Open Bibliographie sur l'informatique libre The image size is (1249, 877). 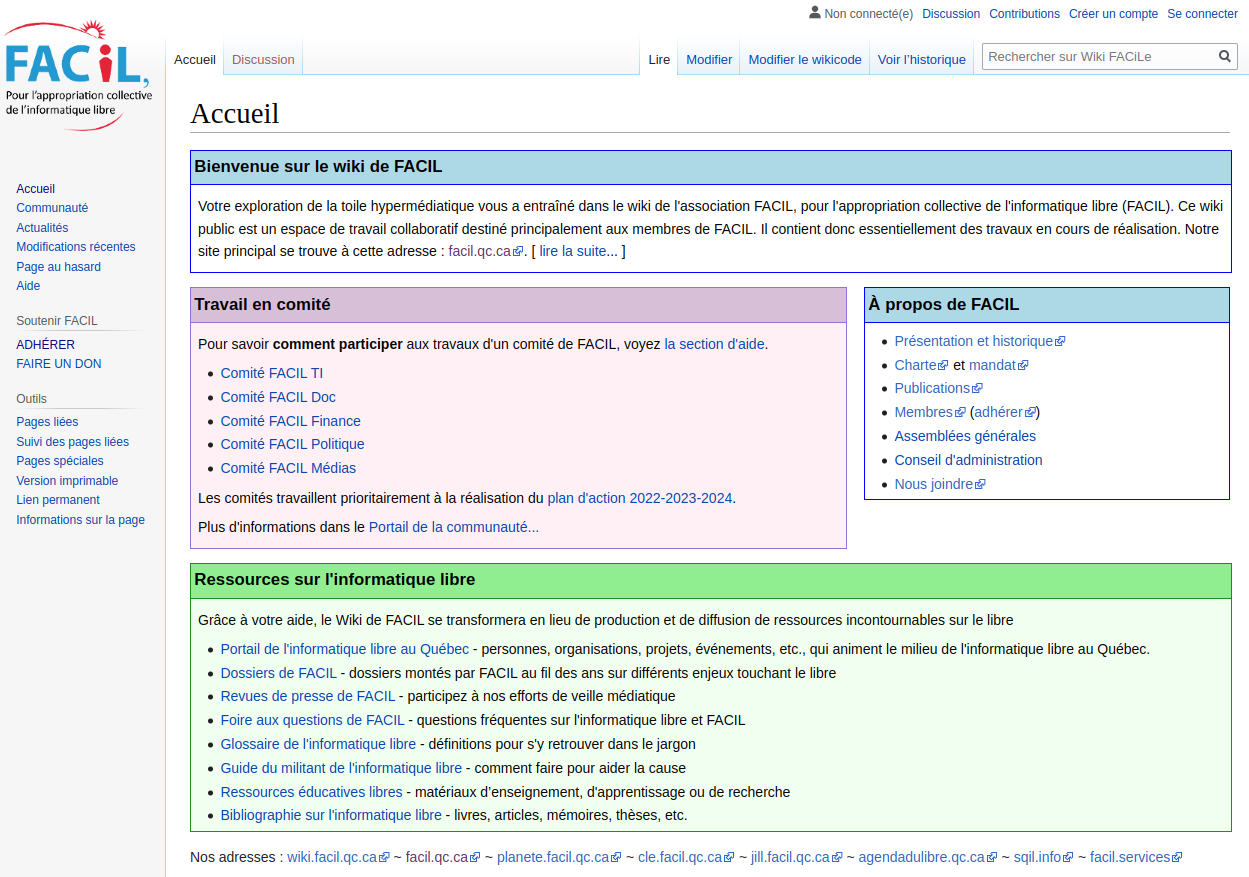(x=331, y=815)
